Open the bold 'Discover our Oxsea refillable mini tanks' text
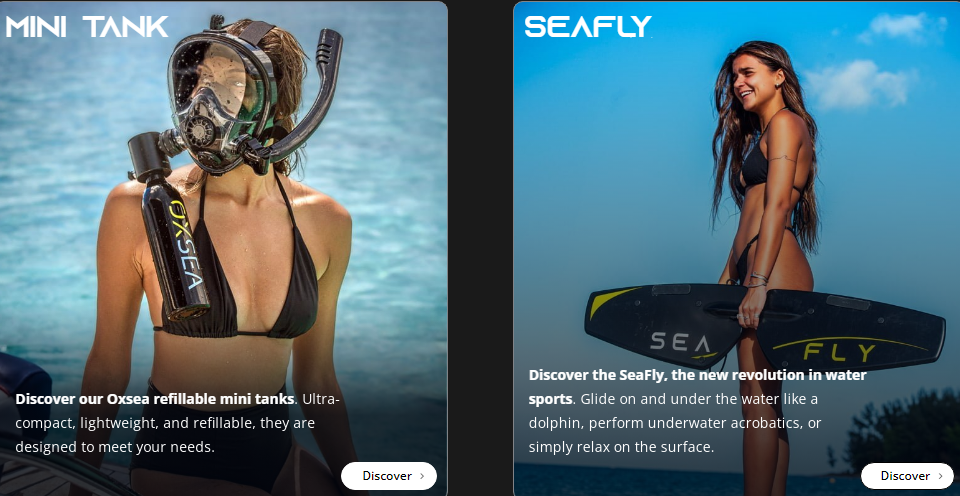The width and height of the screenshot is (960, 496). pyautogui.click(x=154, y=399)
